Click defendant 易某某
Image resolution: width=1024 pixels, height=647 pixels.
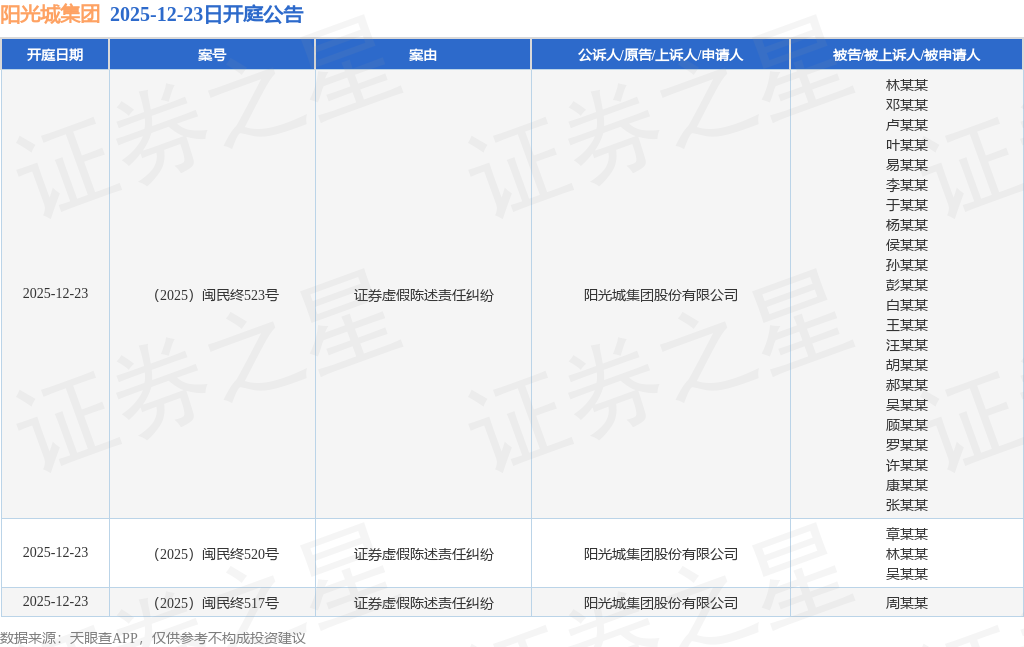pos(906,165)
